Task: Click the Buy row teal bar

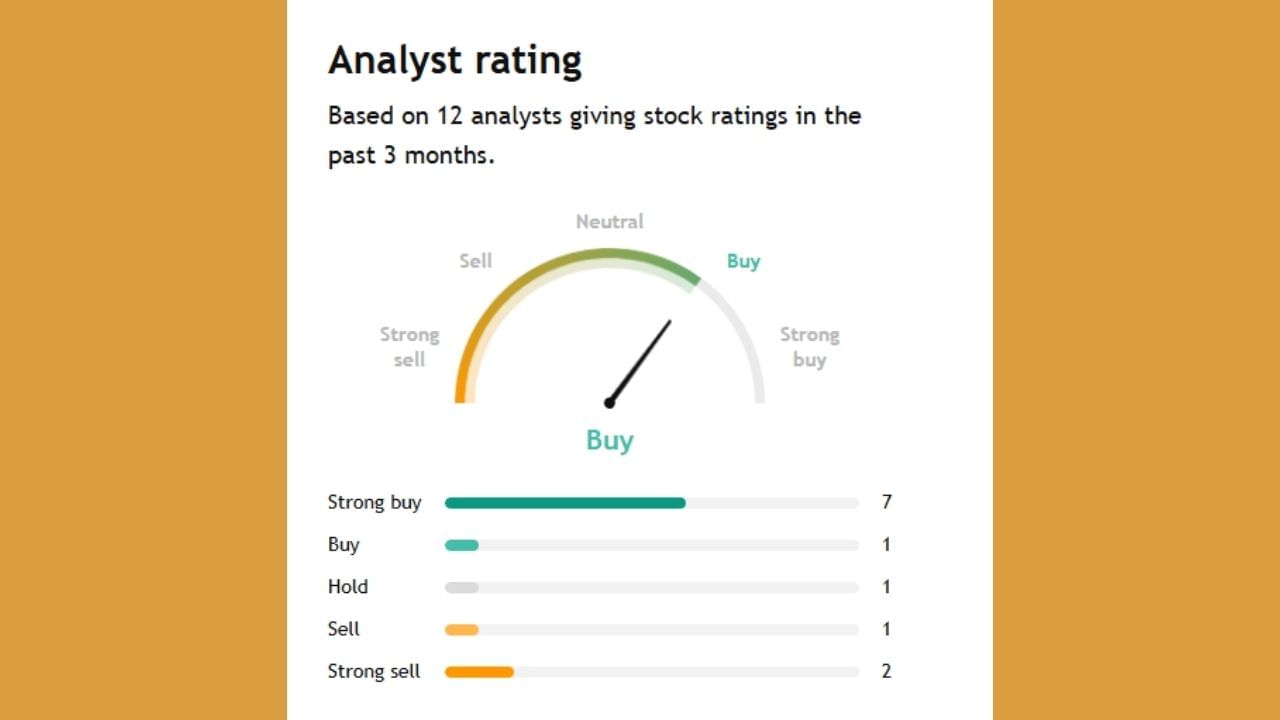Action: click(x=462, y=545)
